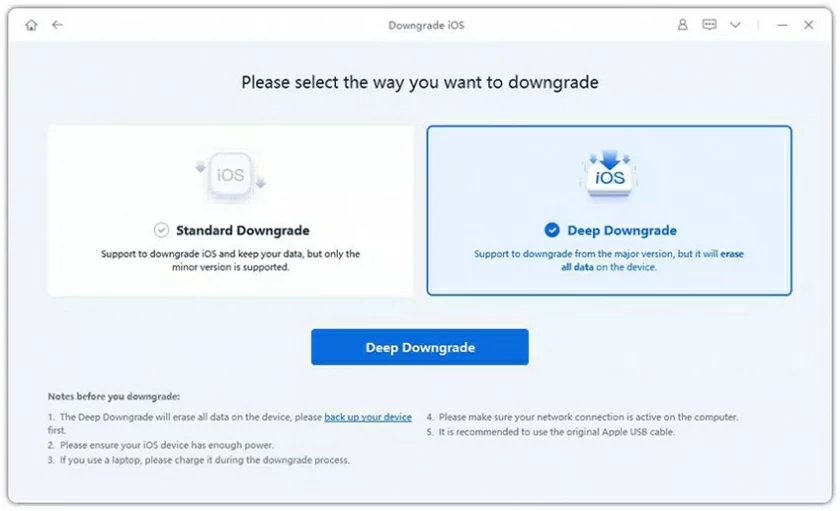Click the erase all data warning text

652,260
